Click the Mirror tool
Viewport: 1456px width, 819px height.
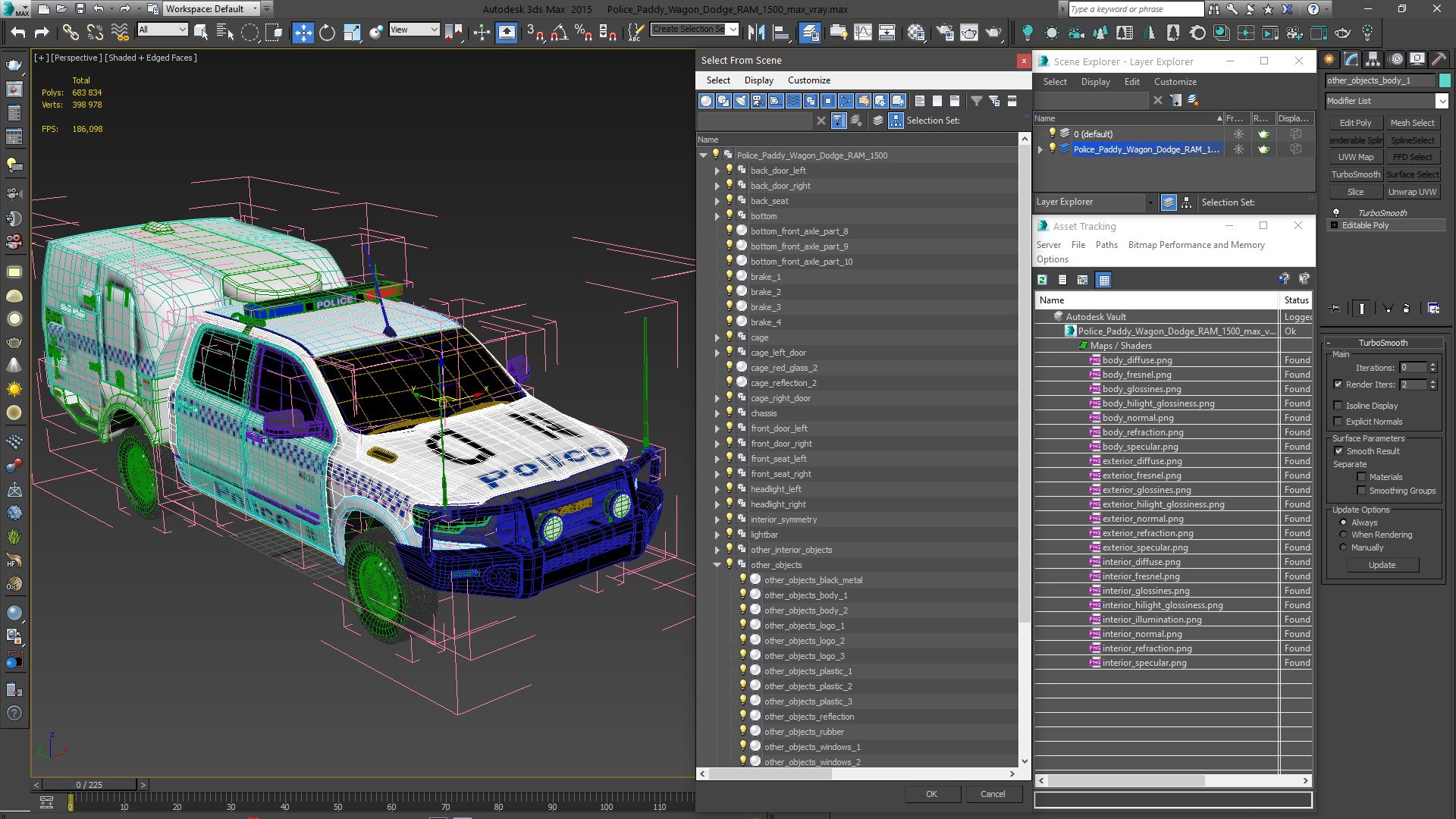click(756, 32)
